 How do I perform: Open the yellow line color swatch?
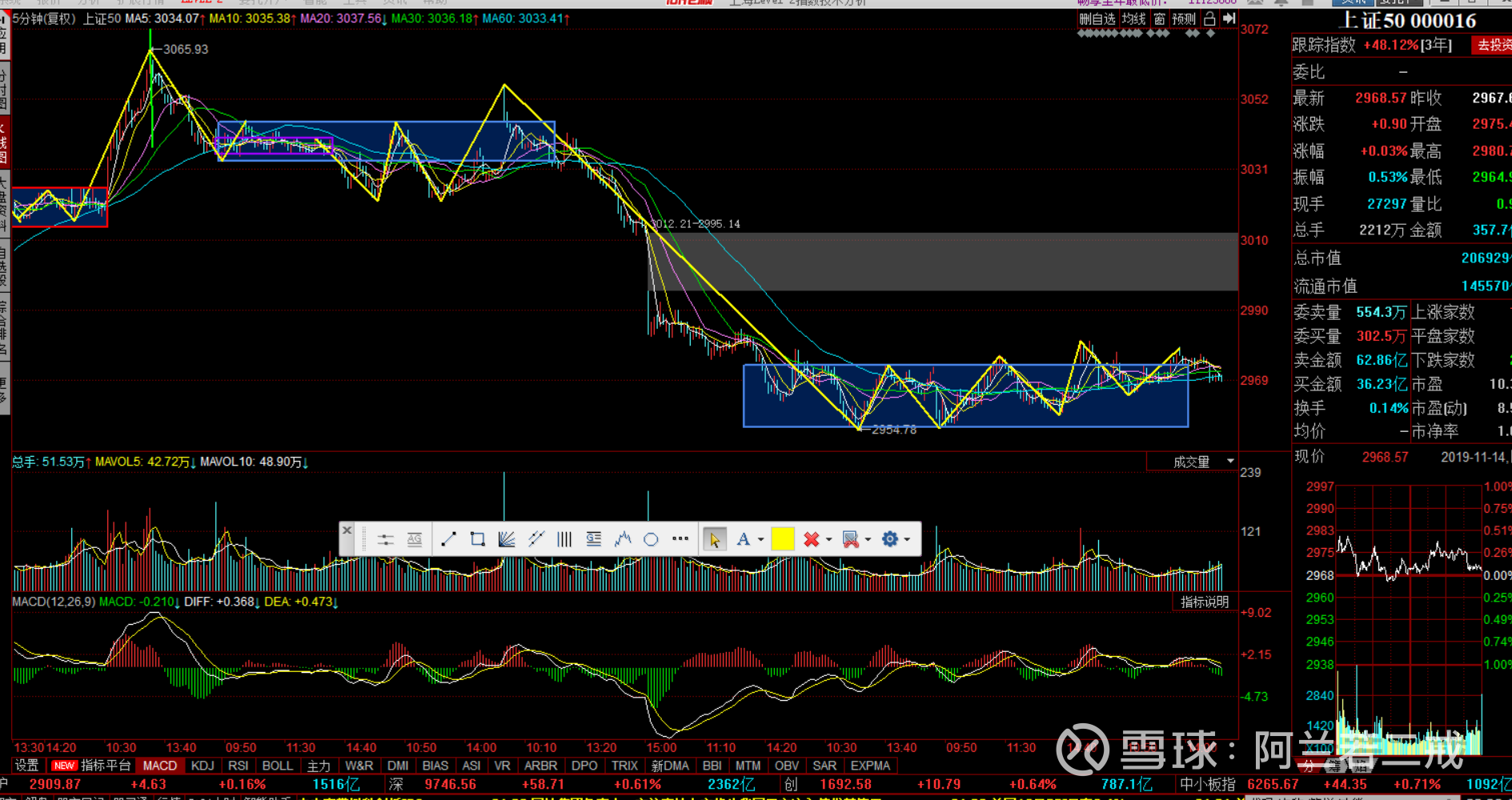[782, 539]
